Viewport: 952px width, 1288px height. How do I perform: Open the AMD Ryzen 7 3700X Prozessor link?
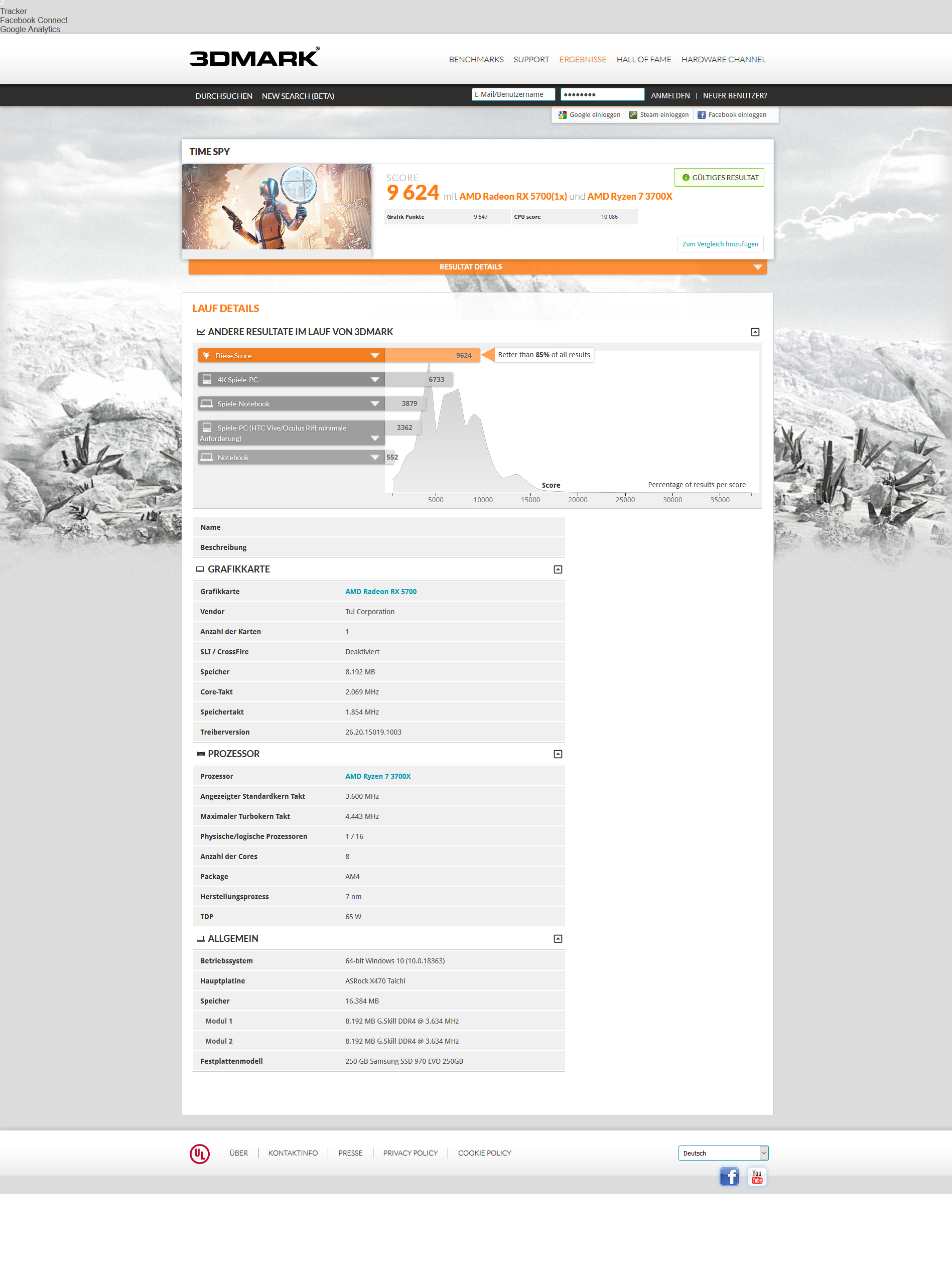(378, 777)
